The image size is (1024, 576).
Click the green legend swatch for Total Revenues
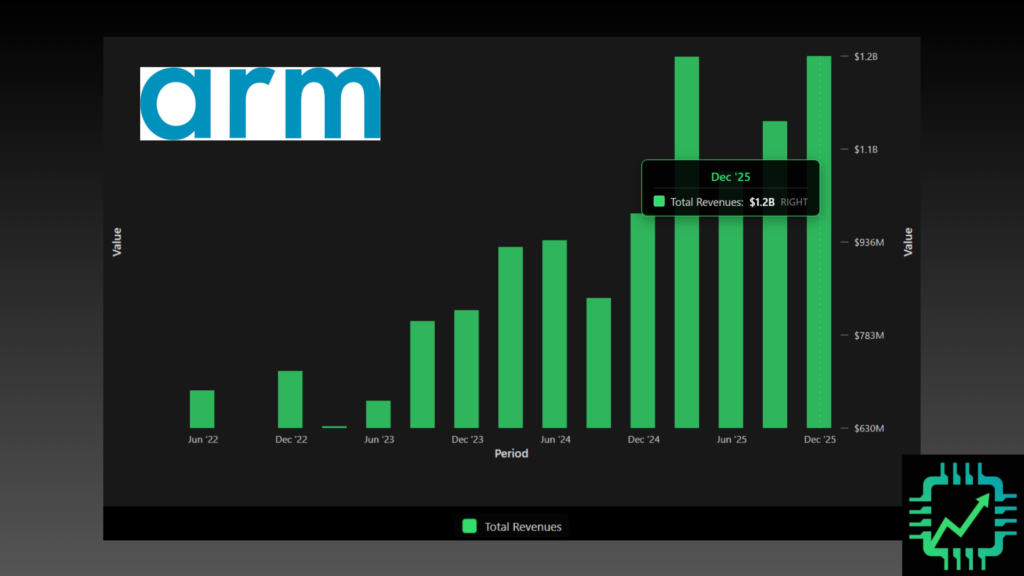click(x=470, y=526)
